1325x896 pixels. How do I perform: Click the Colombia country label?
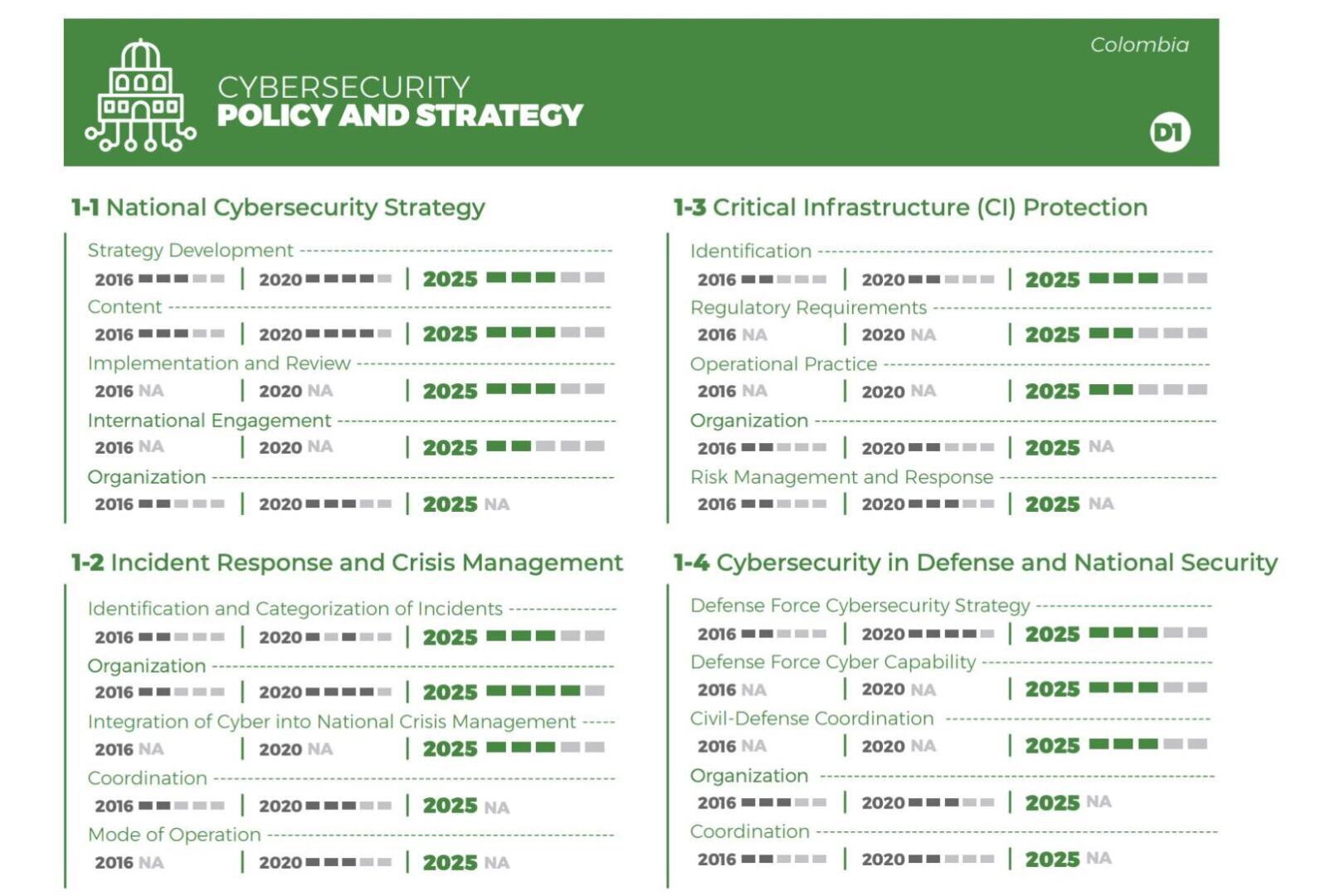[1138, 45]
